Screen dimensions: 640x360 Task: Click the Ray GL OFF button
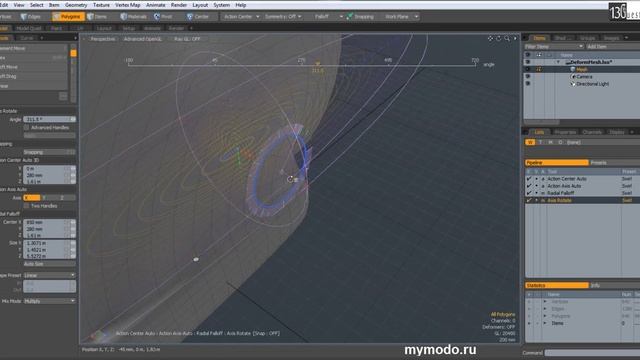click(x=187, y=39)
